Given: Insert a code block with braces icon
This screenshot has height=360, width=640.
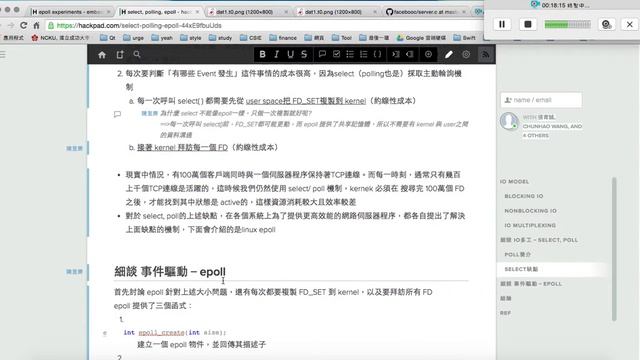Looking at the screenshot, I should (x=378, y=54).
